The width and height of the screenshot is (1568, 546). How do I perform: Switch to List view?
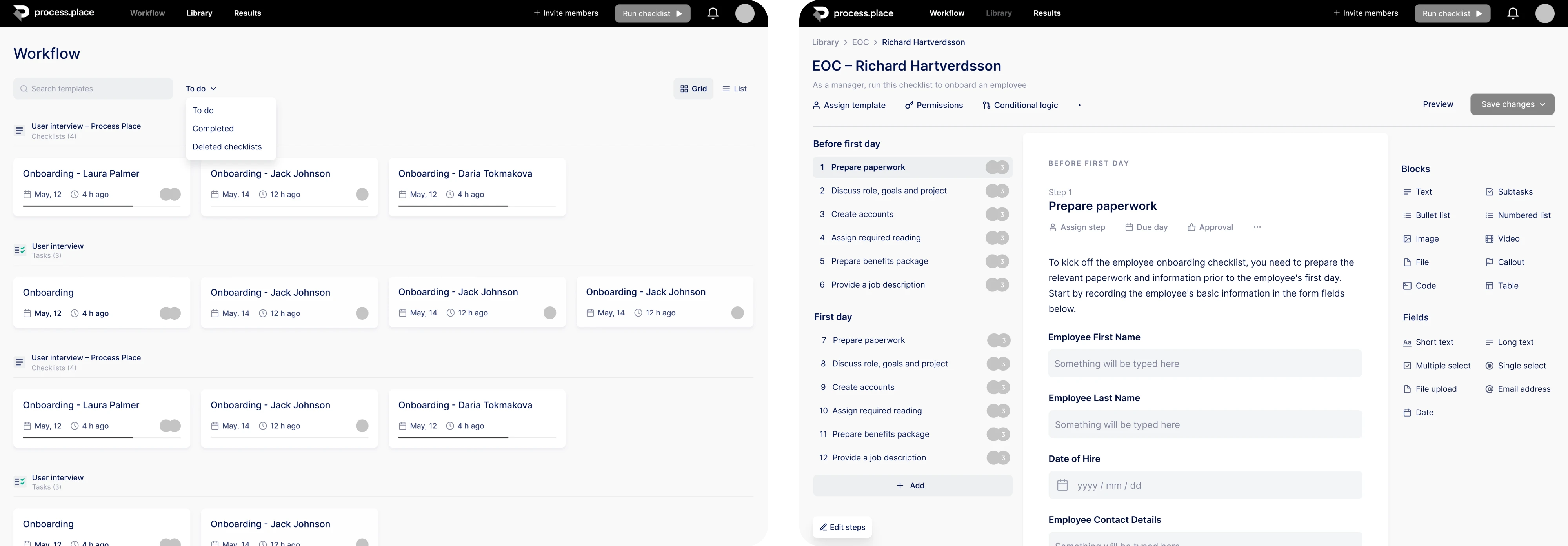coord(734,89)
